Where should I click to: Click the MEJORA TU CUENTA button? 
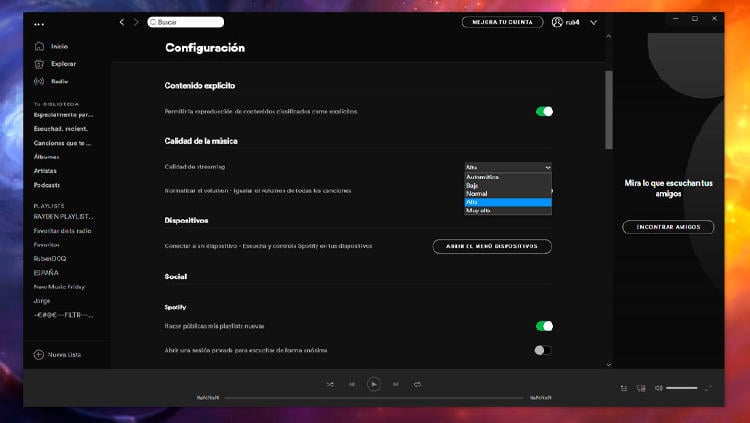tap(502, 22)
